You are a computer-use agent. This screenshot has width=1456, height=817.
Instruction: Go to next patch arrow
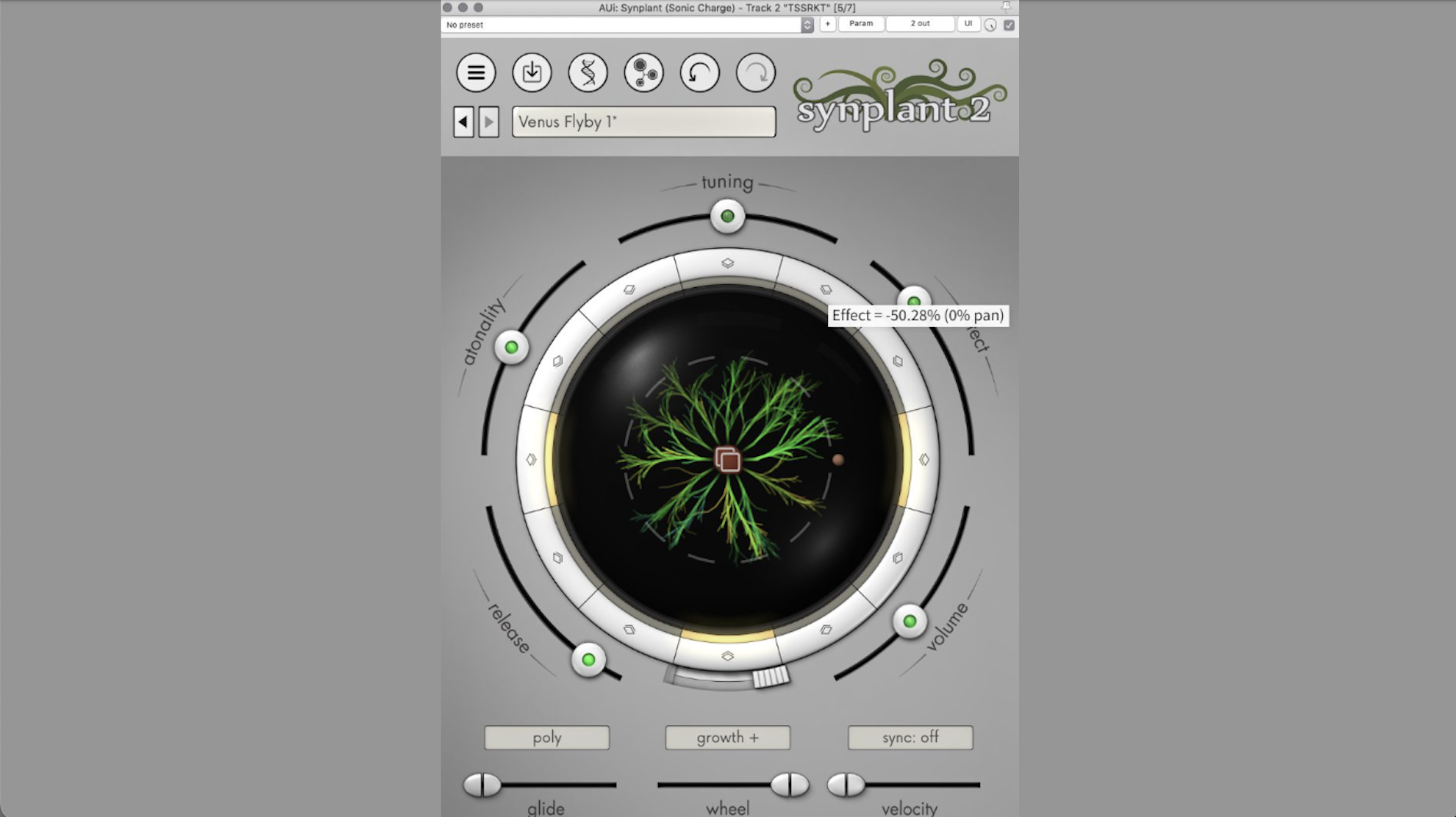coord(488,121)
